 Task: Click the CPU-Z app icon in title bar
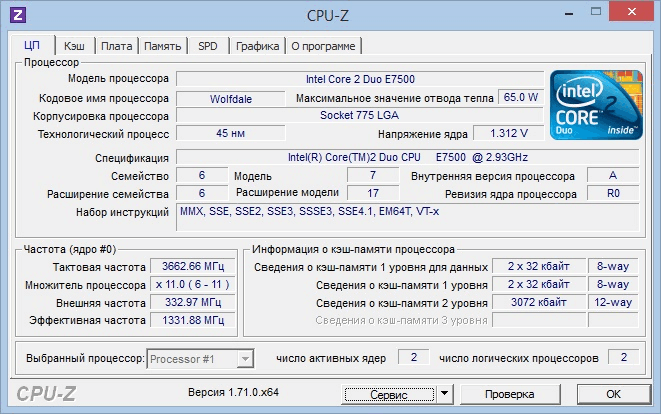tap(18, 15)
